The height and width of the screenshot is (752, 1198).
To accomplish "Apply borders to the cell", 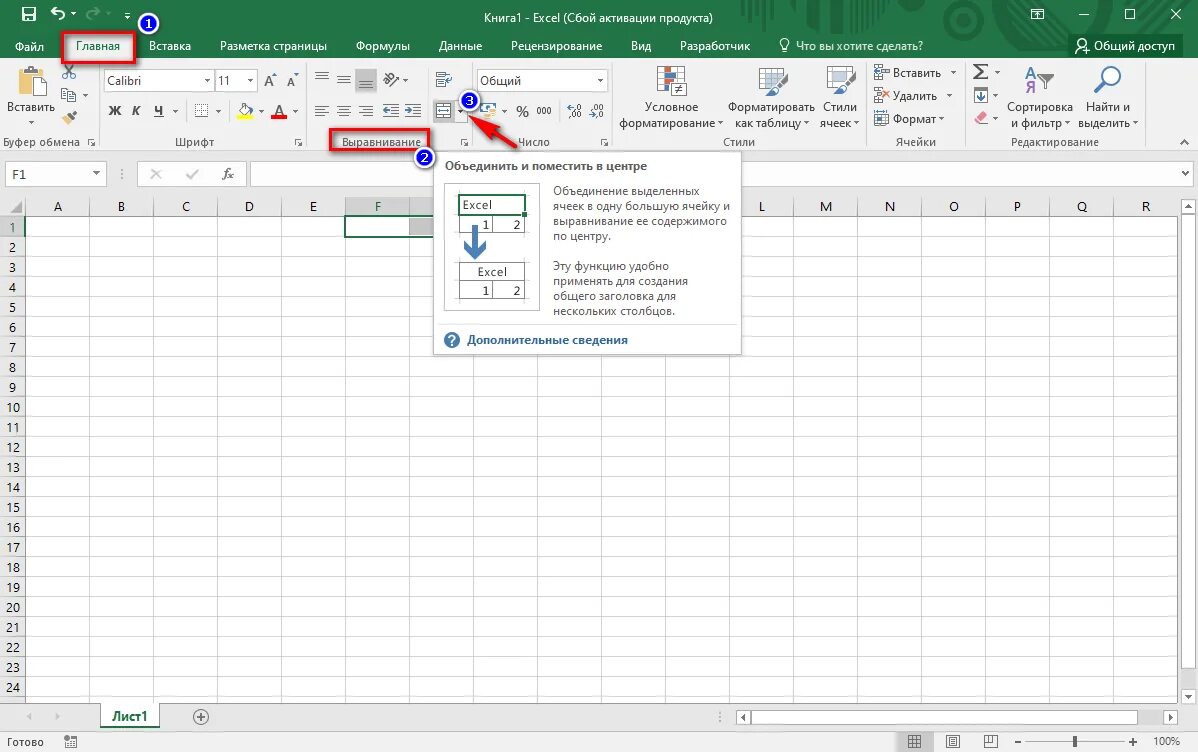I will (x=201, y=111).
